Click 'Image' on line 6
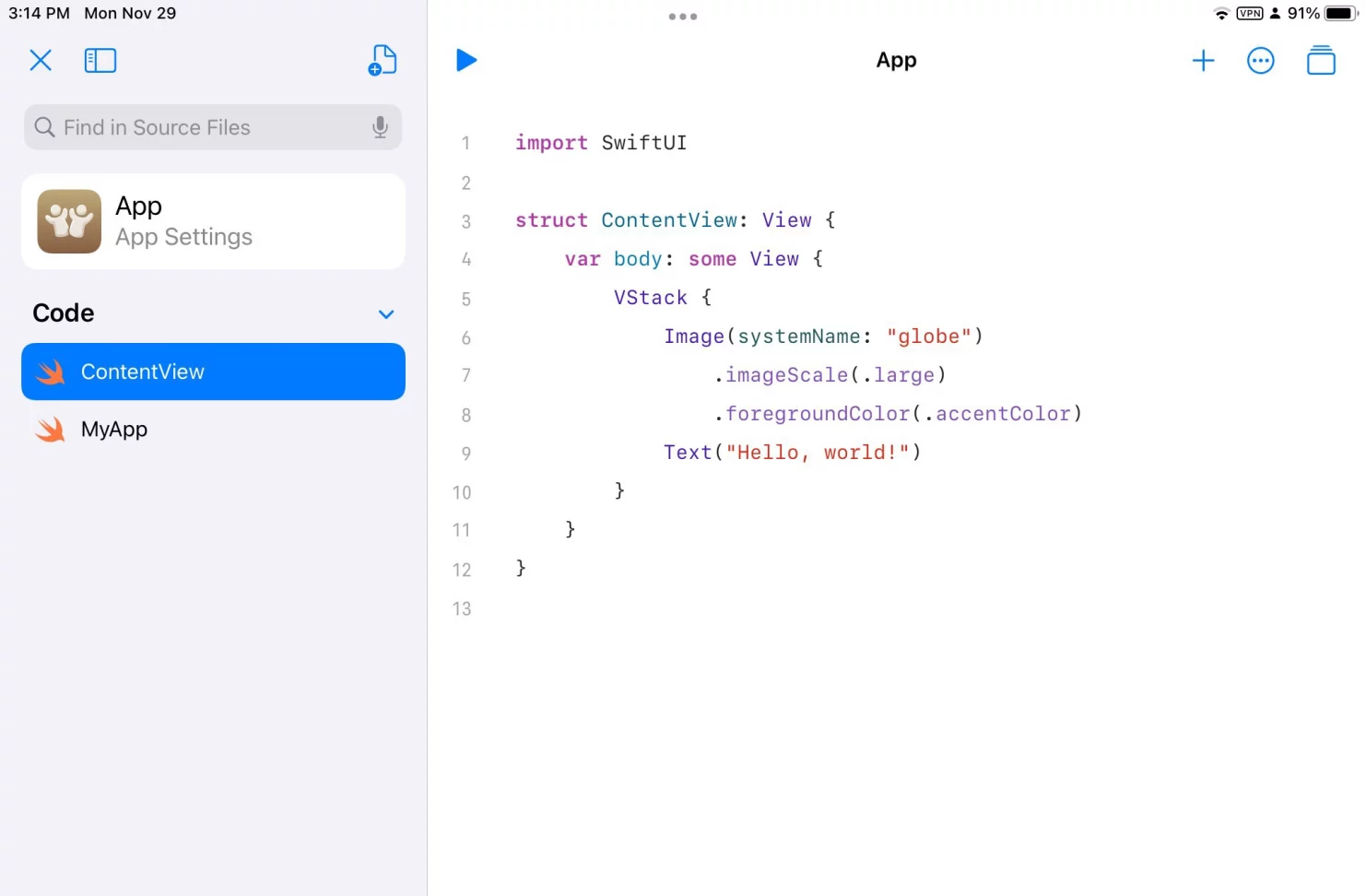 click(694, 336)
